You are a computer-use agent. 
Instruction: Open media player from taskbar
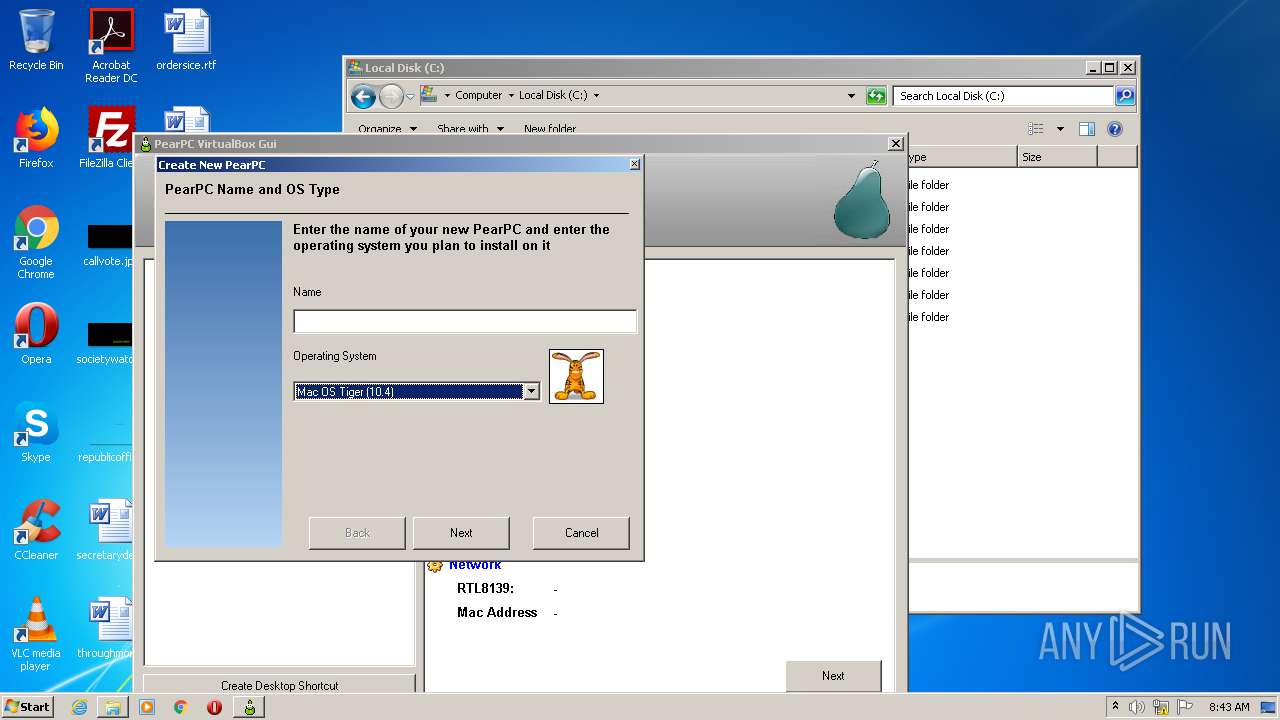(x=147, y=707)
